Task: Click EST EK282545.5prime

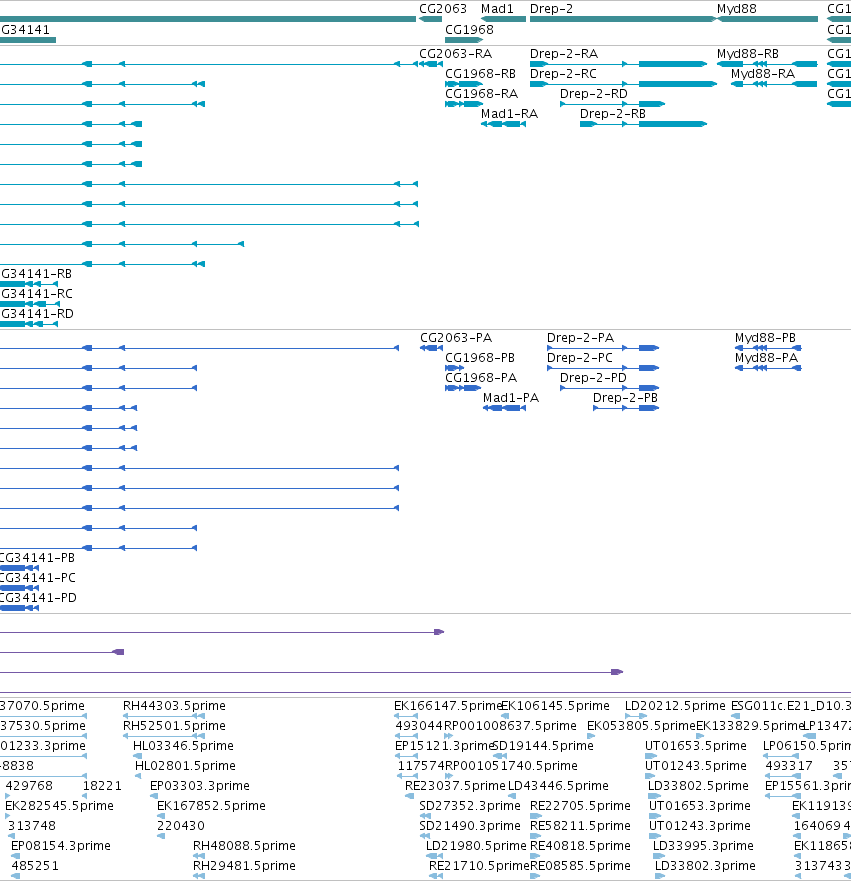Action: tap(59, 806)
